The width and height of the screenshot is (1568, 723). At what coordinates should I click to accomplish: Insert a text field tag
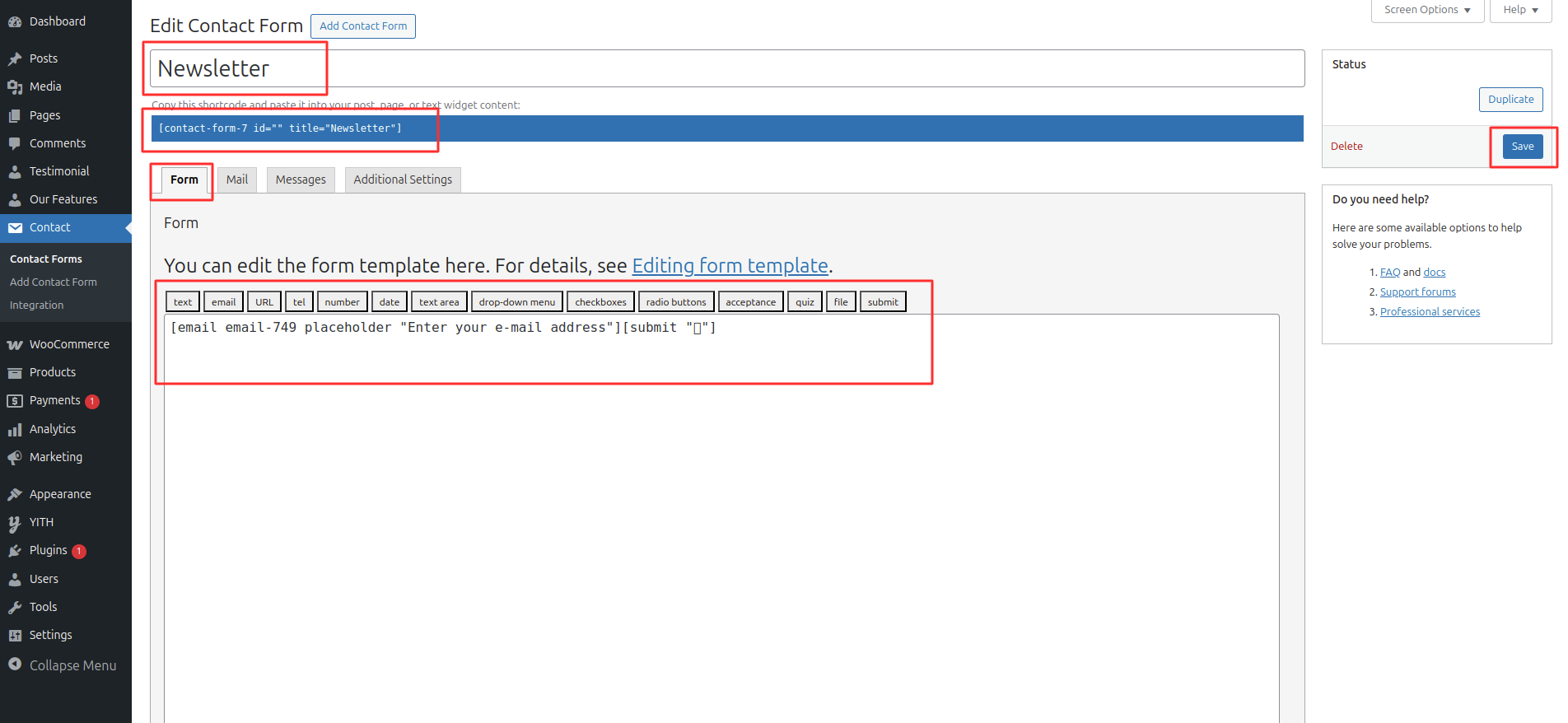tap(183, 302)
